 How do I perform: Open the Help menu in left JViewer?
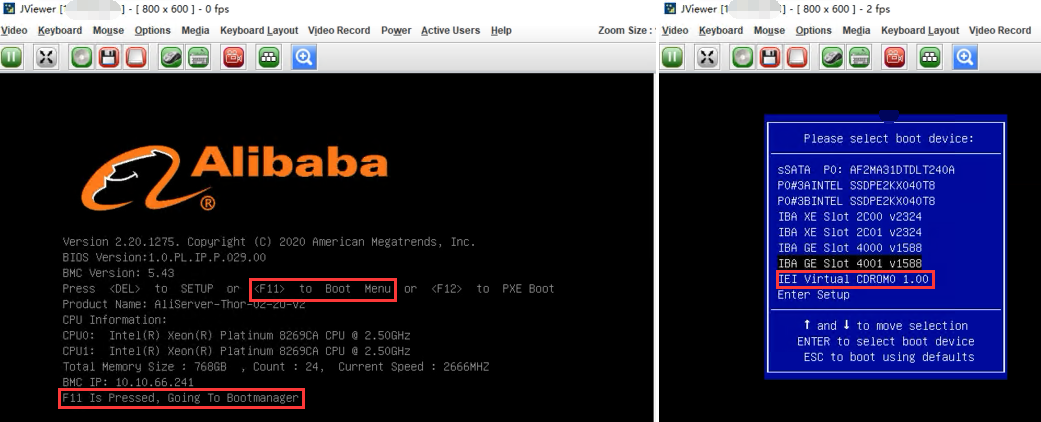tap(501, 31)
